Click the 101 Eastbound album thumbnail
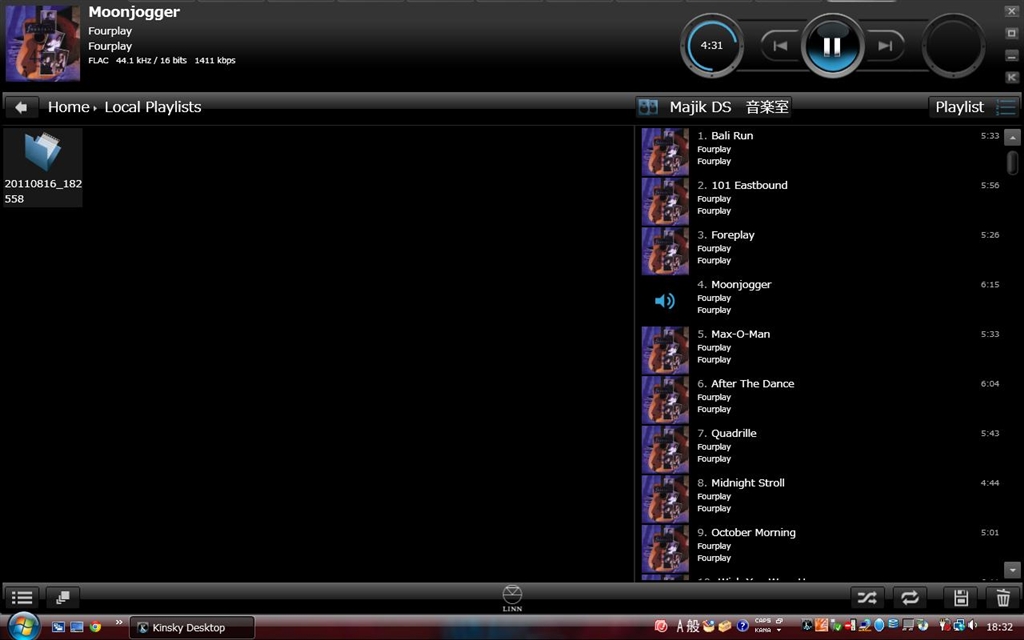The image size is (1024, 640). tap(665, 201)
